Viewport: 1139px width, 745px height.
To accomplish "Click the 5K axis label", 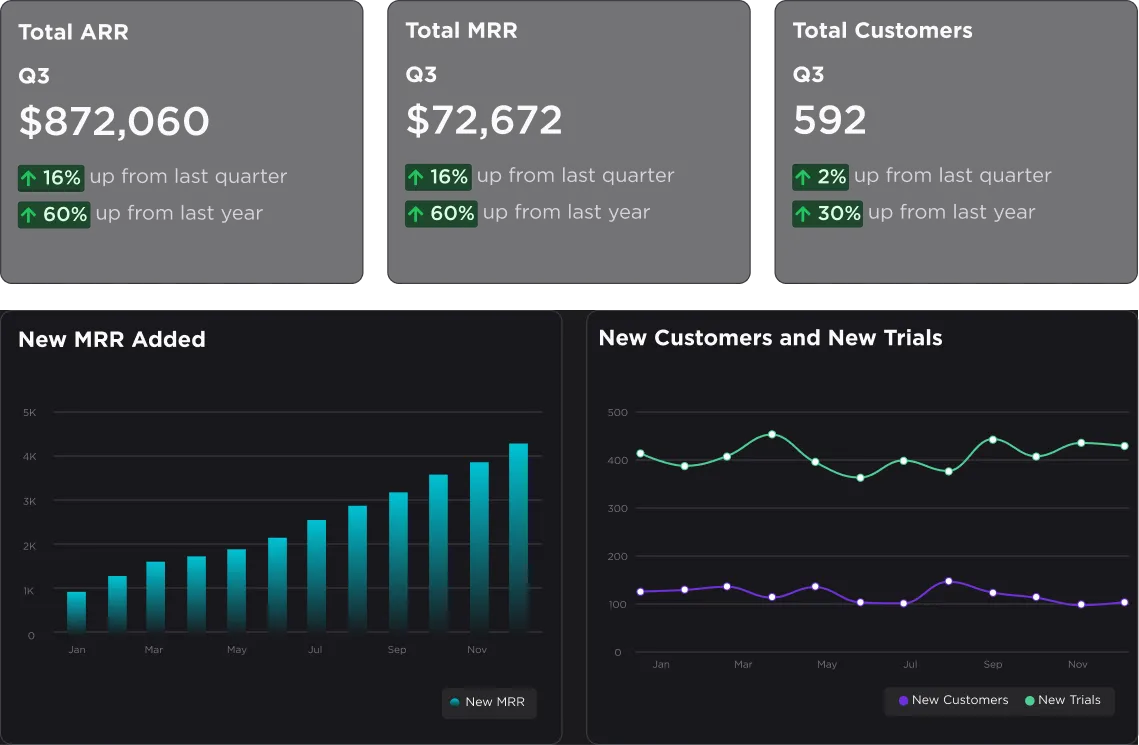I will coord(29,412).
